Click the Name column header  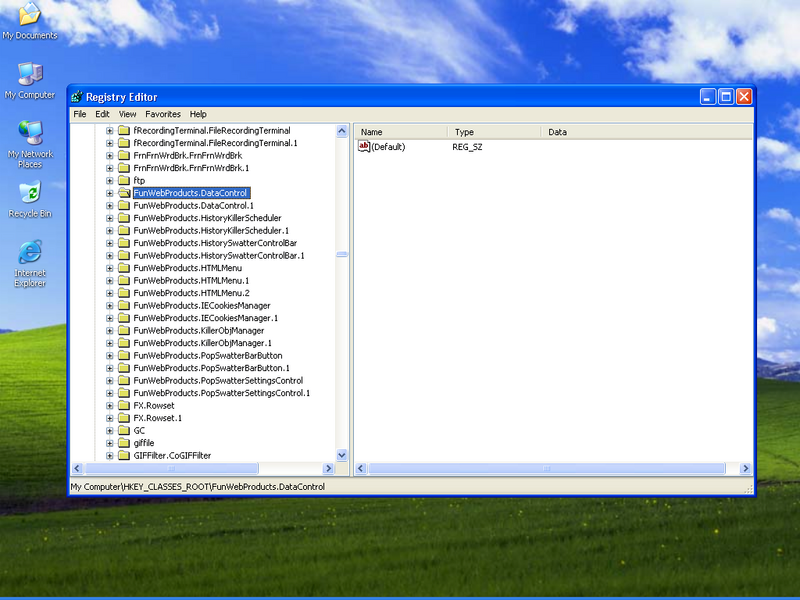(401, 132)
